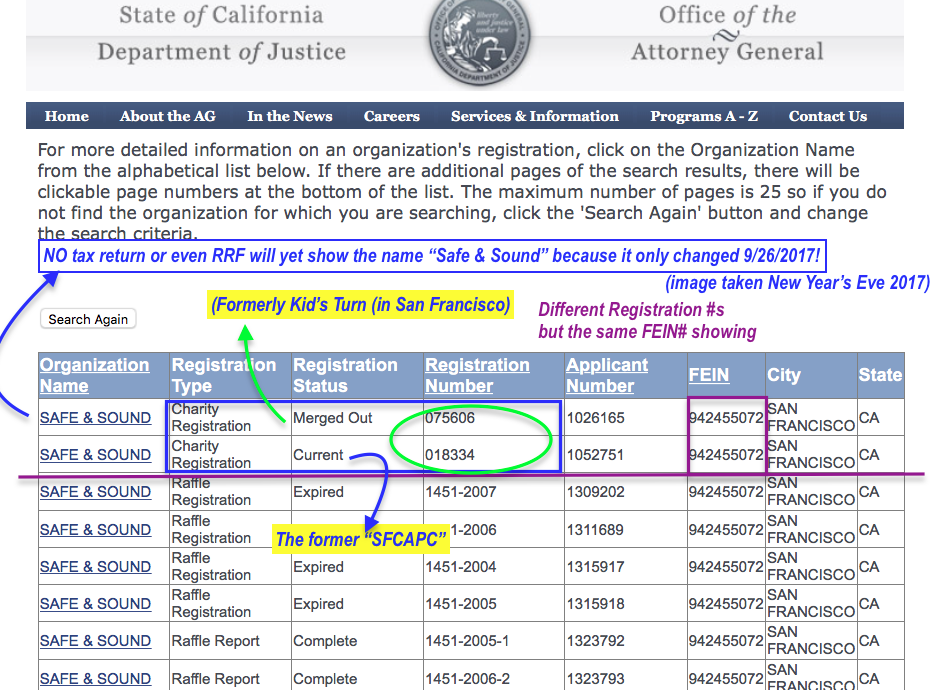The image size is (931, 690).
Task: Go to the Home menu item
Action: [67, 116]
